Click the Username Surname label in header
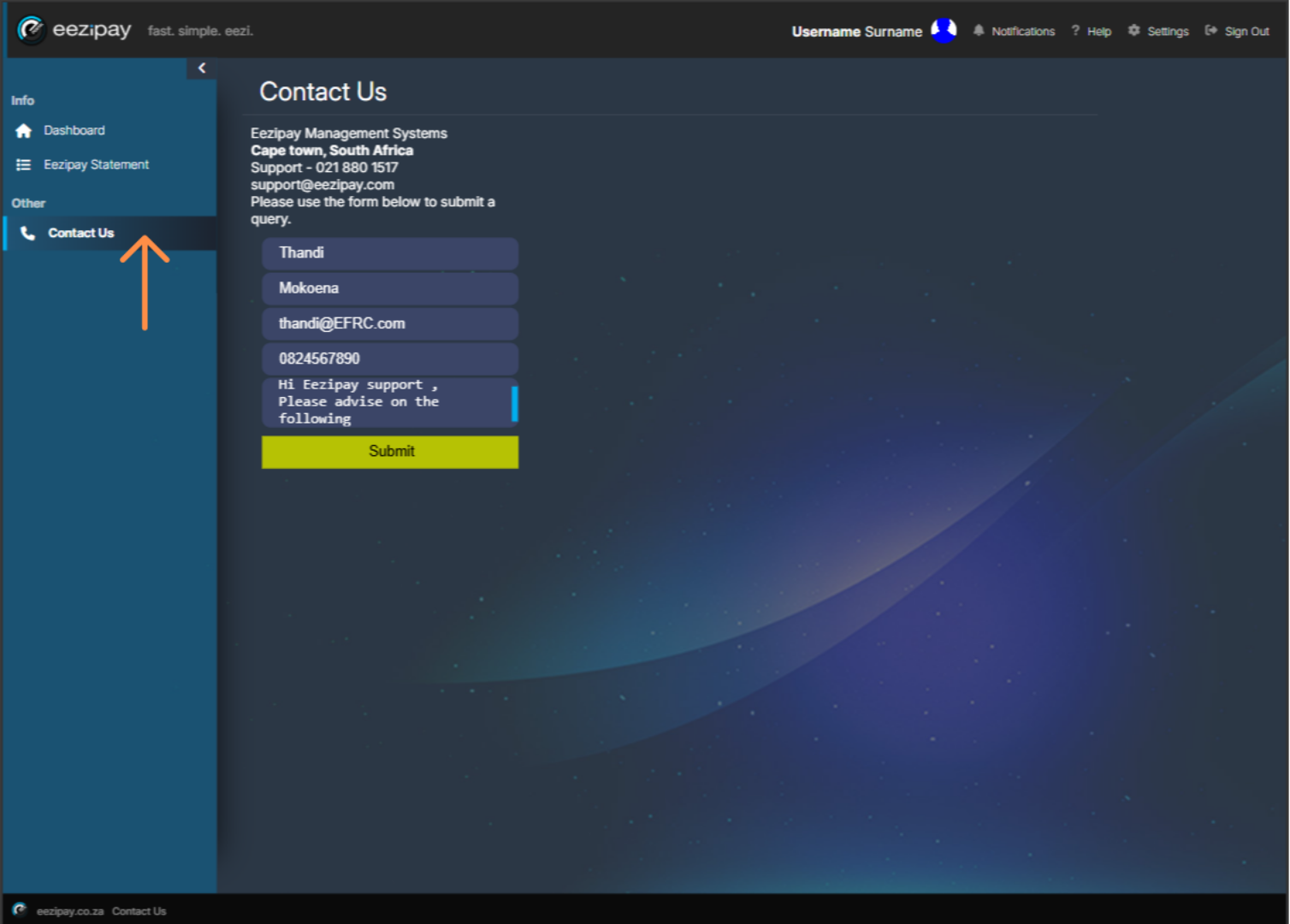This screenshot has height=924, width=1290. [857, 32]
